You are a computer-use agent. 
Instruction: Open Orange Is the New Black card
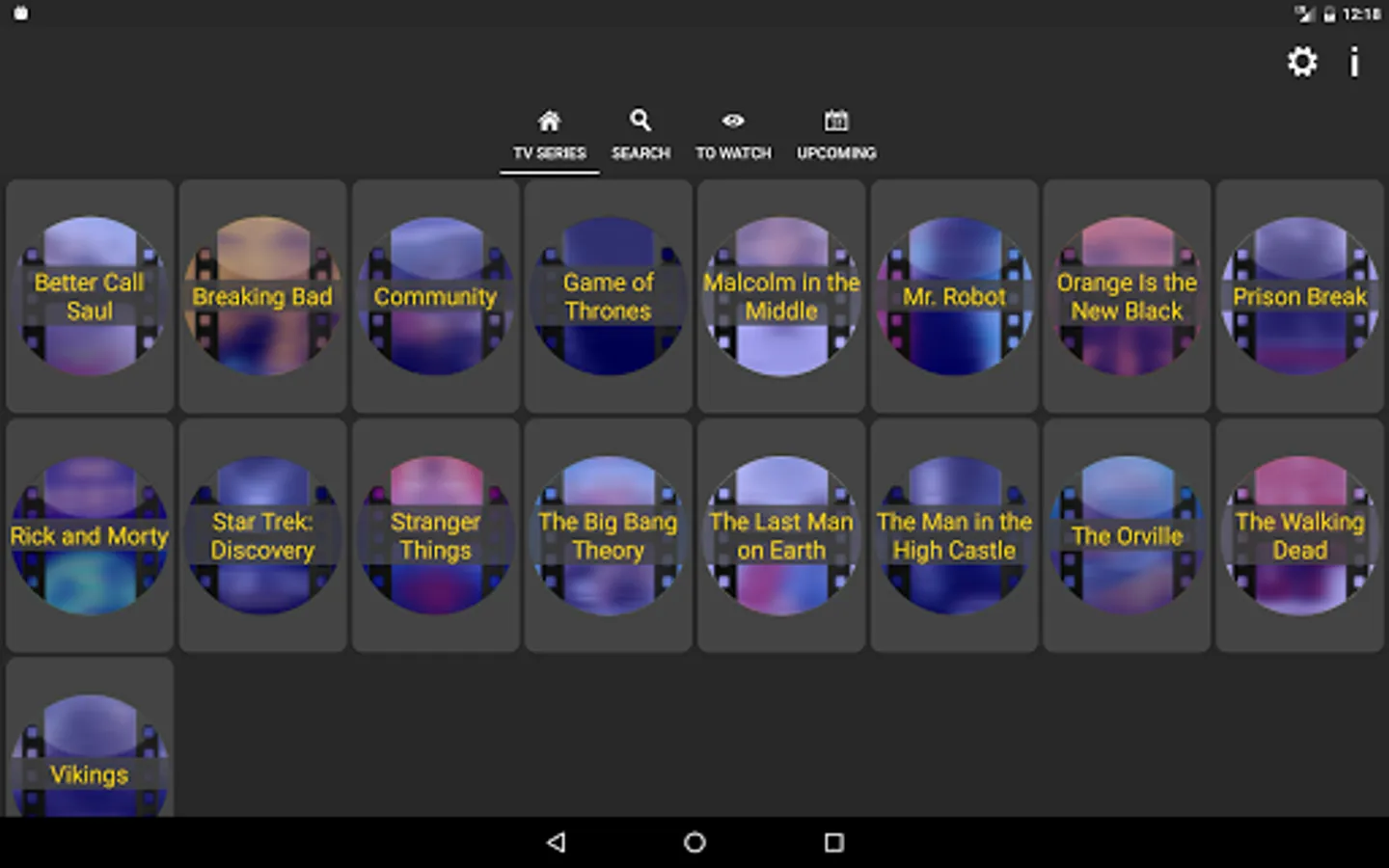tap(1127, 296)
